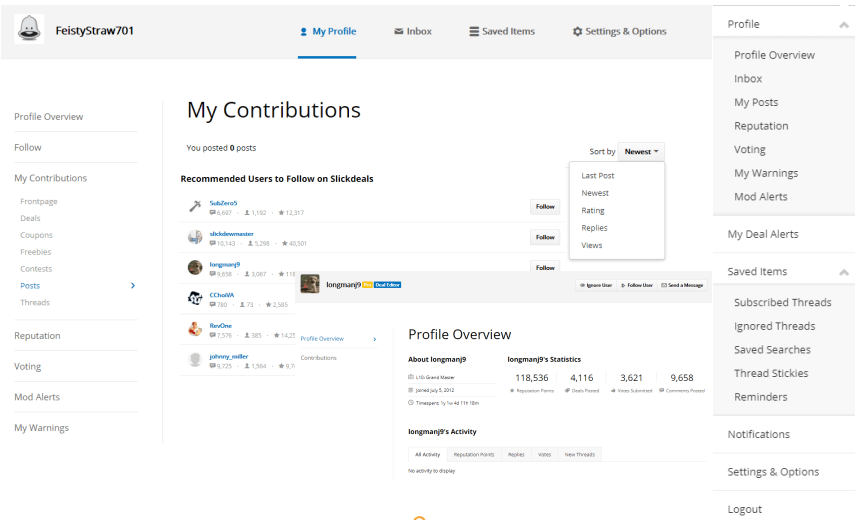
Task: Open My Posts in right menu
Action: coord(756,102)
